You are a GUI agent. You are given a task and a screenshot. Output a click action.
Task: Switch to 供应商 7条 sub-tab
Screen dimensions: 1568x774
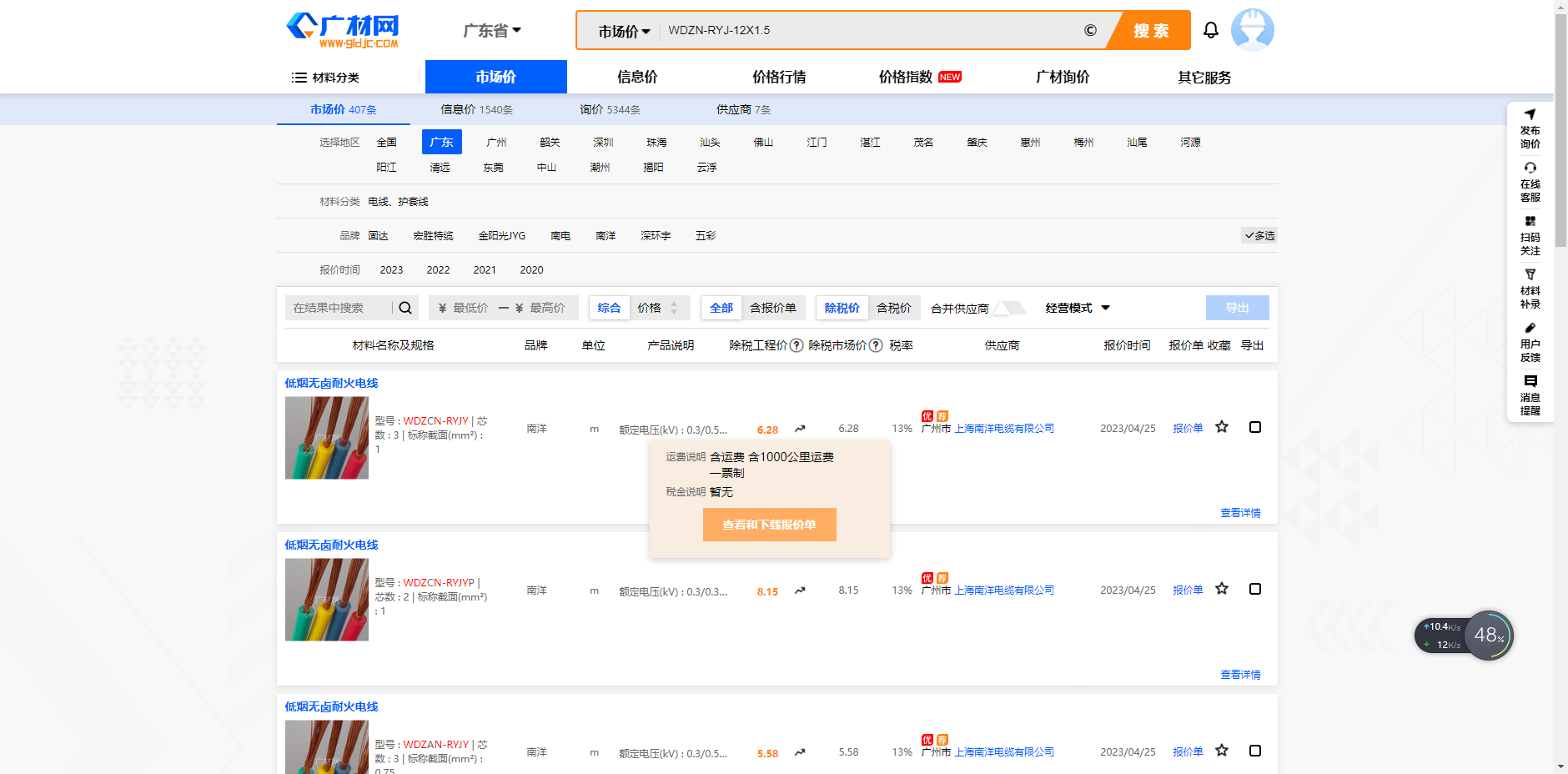click(x=743, y=109)
